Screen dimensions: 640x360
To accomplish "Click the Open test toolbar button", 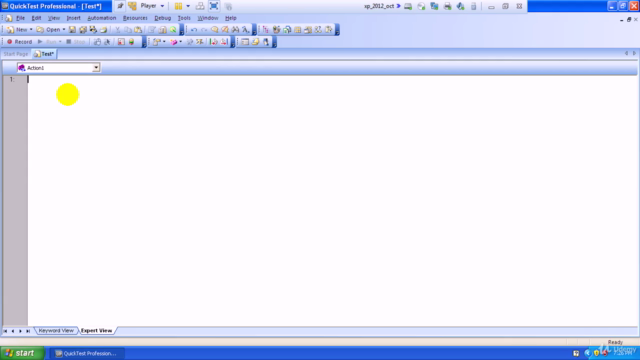I will (49, 29).
